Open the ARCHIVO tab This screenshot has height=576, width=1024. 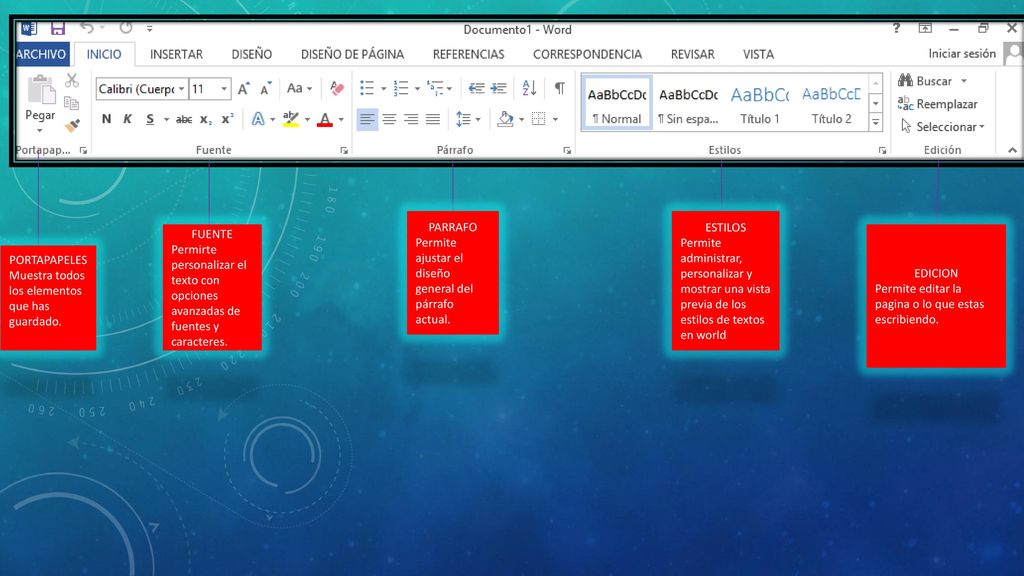(42, 54)
